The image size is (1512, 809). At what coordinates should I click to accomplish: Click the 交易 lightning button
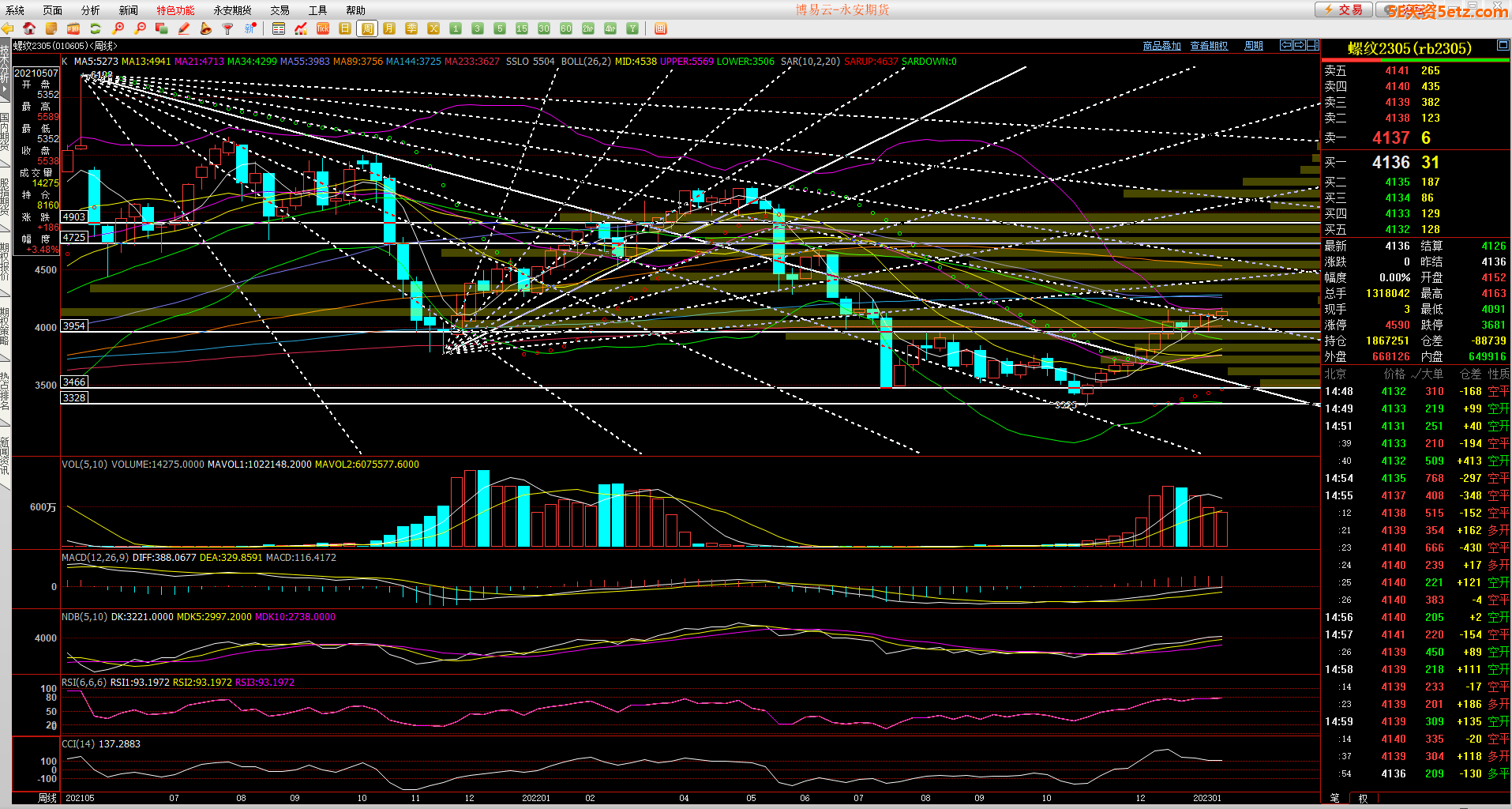1343,9
